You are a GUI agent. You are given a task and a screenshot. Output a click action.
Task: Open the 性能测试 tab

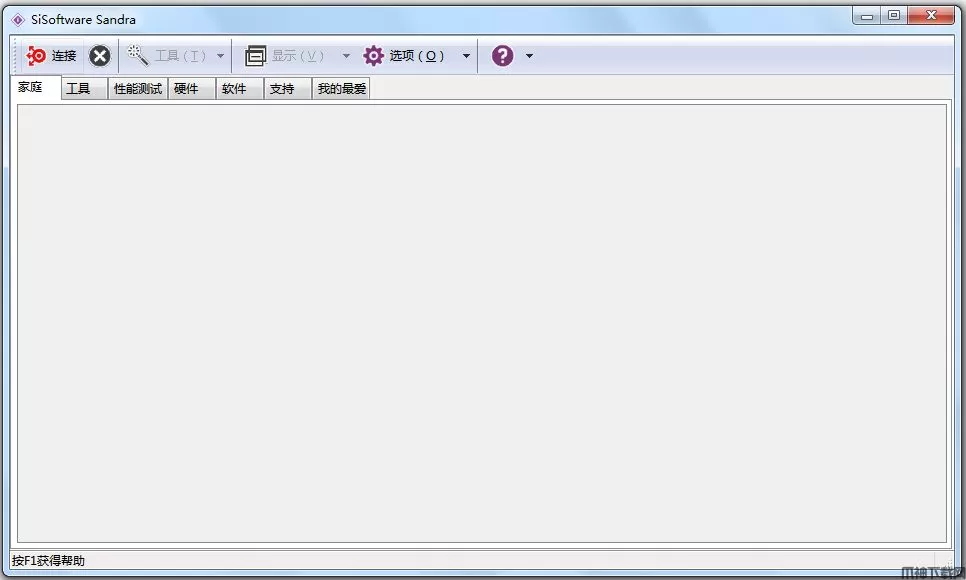138,89
